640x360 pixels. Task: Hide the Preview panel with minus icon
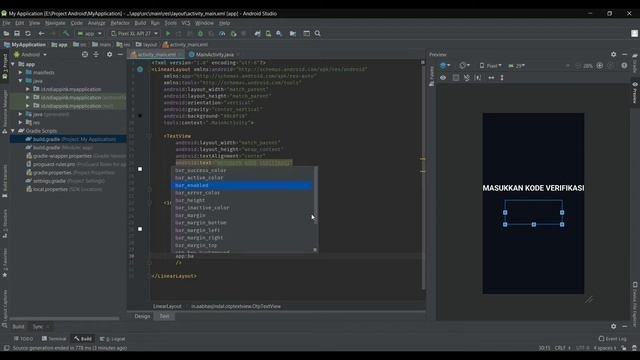(x=624, y=54)
